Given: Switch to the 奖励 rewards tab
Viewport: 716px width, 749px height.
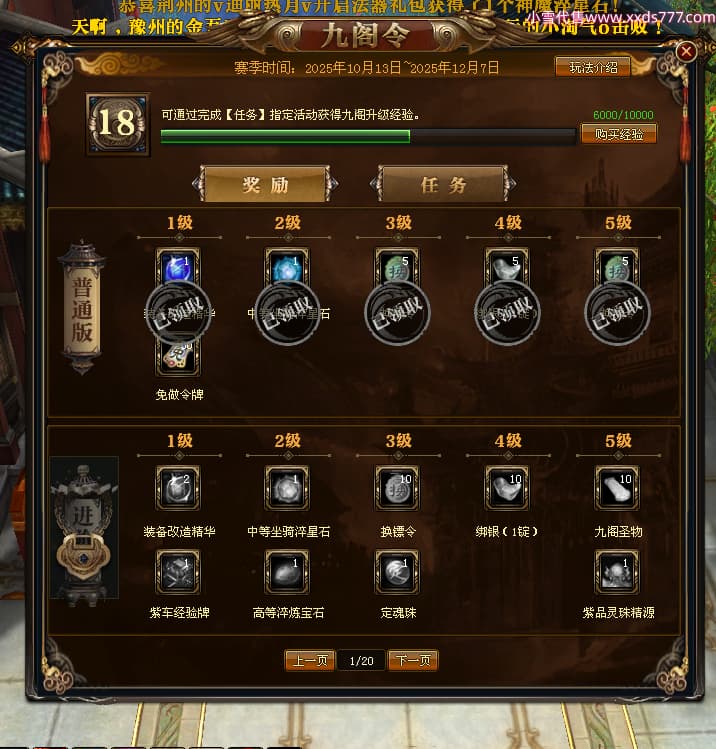Looking at the screenshot, I should (x=265, y=184).
